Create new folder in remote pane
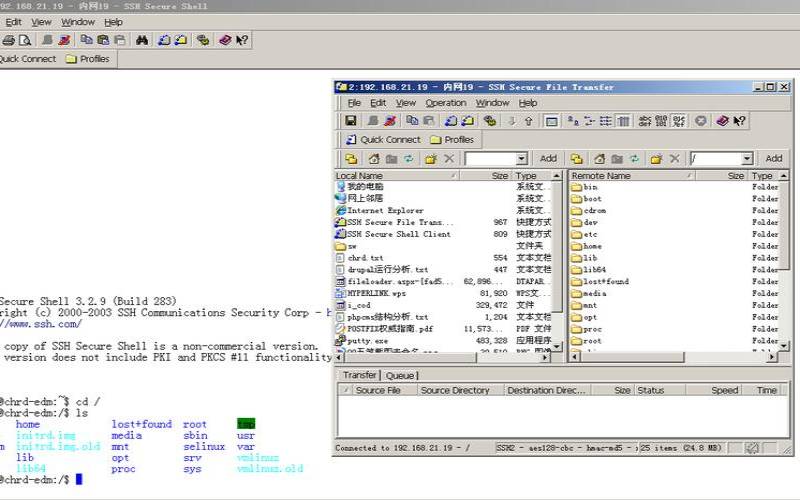 [656, 159]
